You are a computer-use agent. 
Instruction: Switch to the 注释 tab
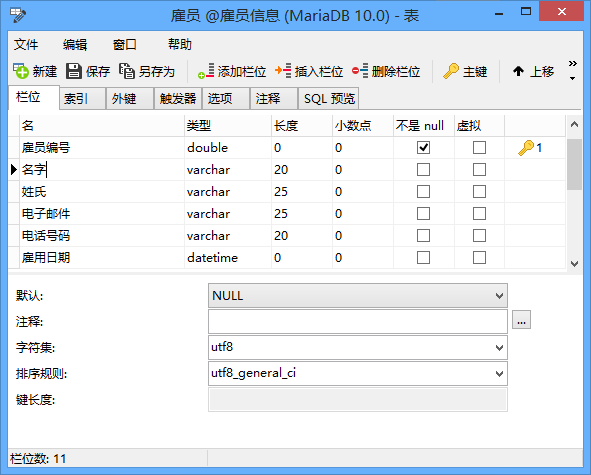pos(274,99)
